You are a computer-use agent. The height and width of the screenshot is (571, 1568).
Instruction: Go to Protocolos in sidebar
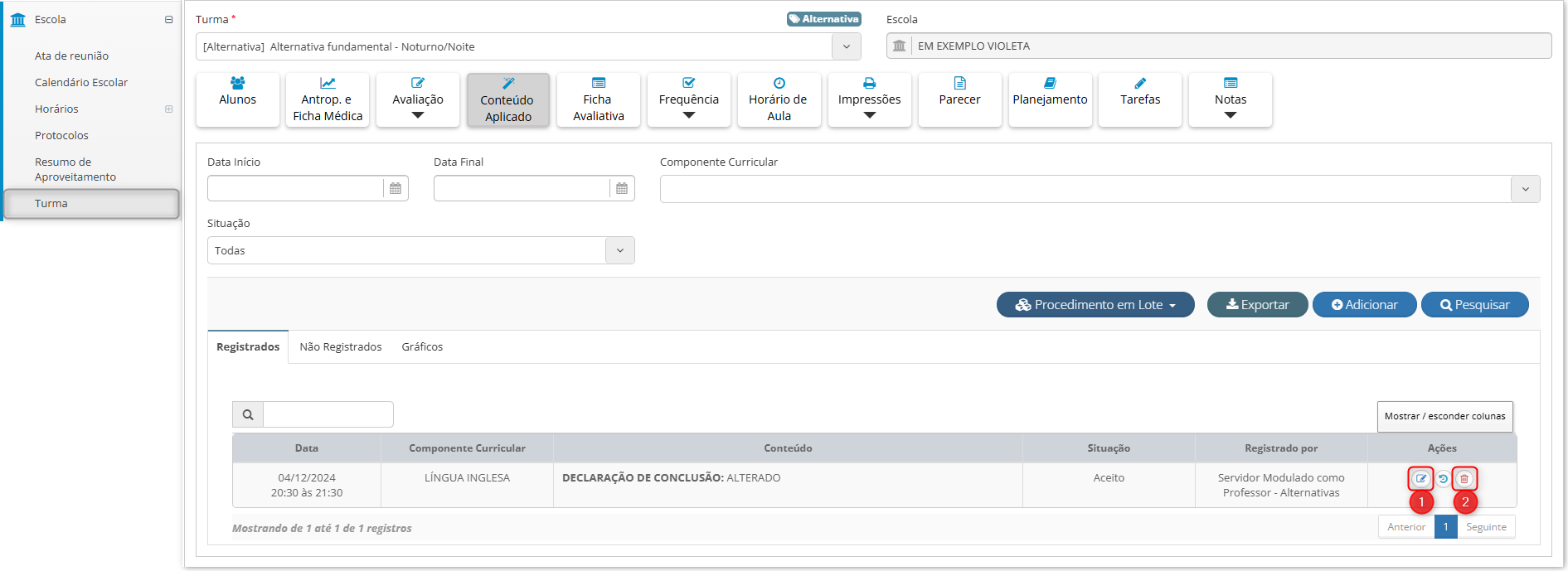coord(61,135)
